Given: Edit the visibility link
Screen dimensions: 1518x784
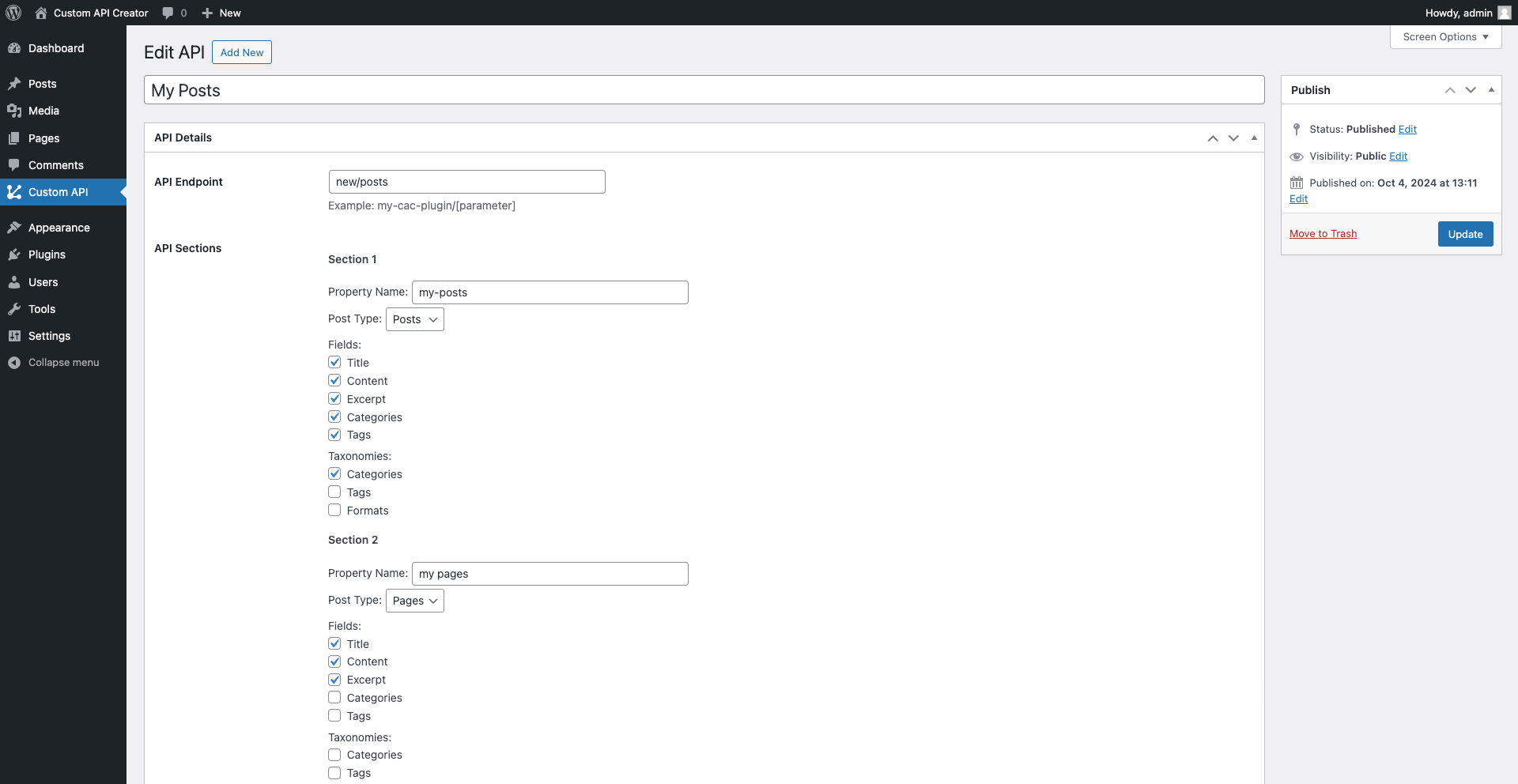Looking at the screenshot, I should [1398, 156].
